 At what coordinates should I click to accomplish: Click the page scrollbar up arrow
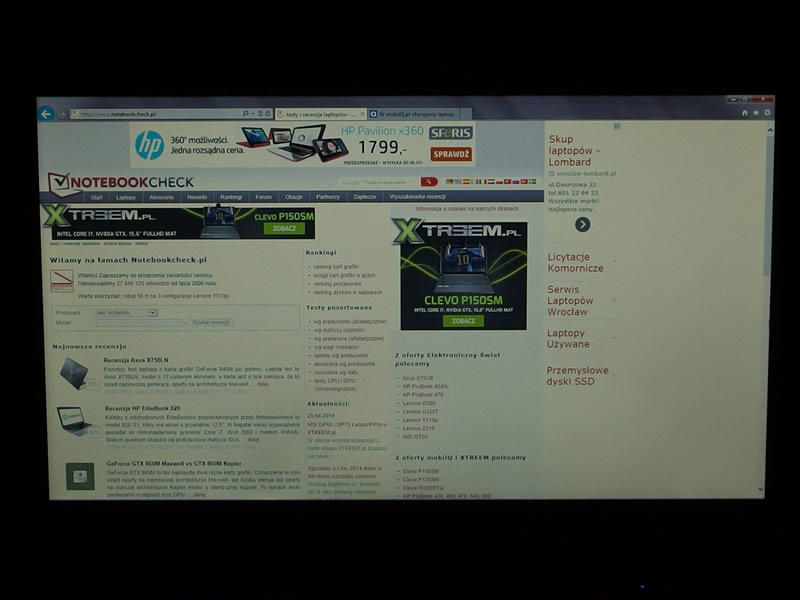coord(770,130)
